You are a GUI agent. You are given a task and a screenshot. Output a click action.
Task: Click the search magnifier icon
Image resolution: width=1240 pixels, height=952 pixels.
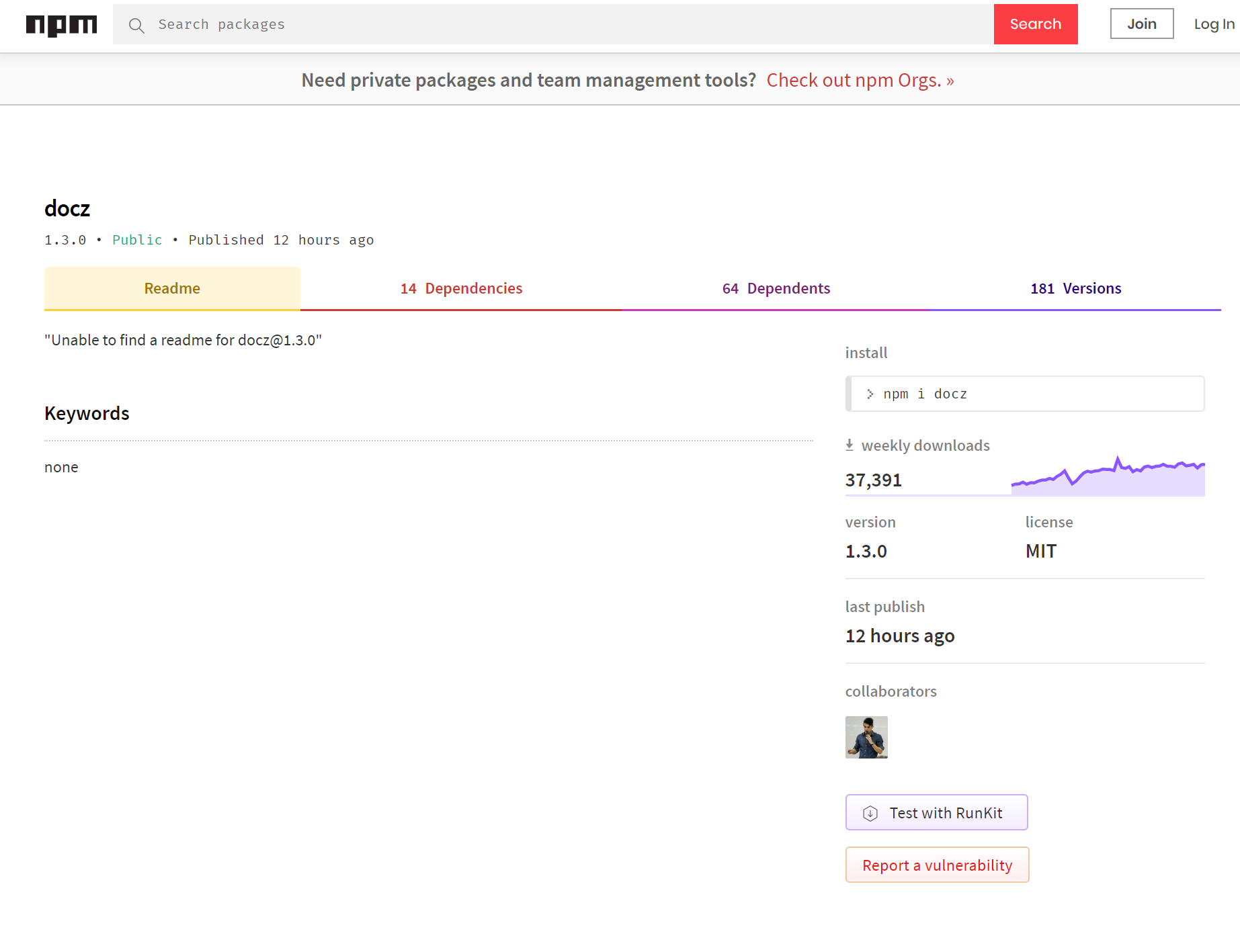[x=136, y=26]
